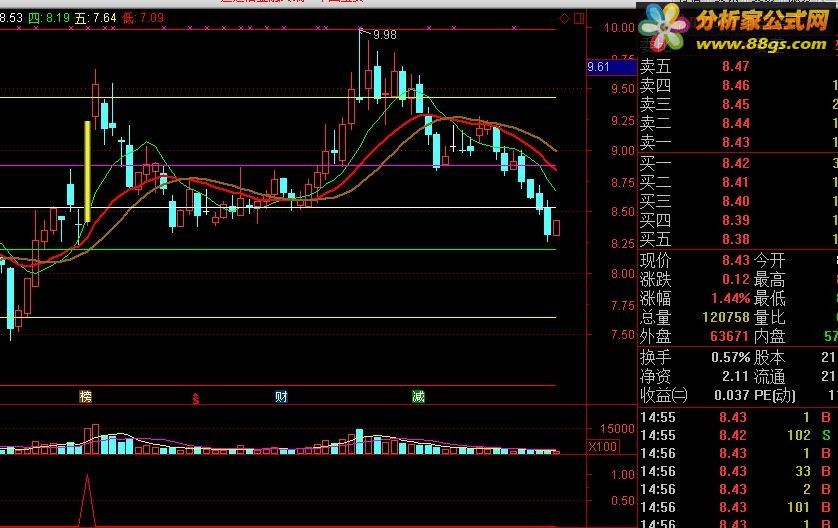Select the 14:56 trade with volume 101 B
This screenshot has height=528, width=838.
coord(738,507)
